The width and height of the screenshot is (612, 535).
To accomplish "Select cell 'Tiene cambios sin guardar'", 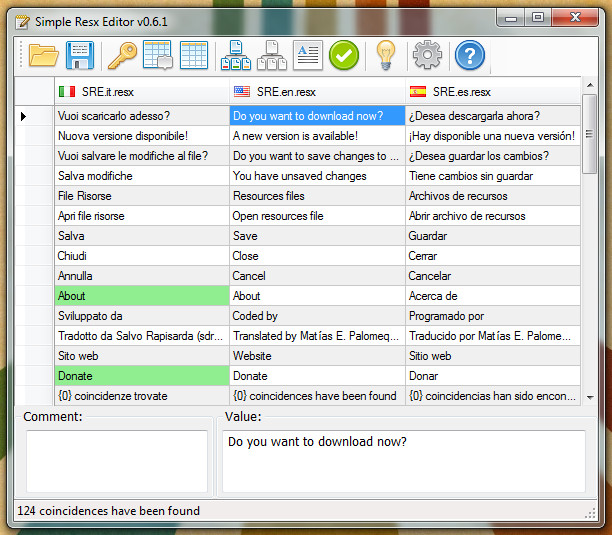I will coord(493,176).
